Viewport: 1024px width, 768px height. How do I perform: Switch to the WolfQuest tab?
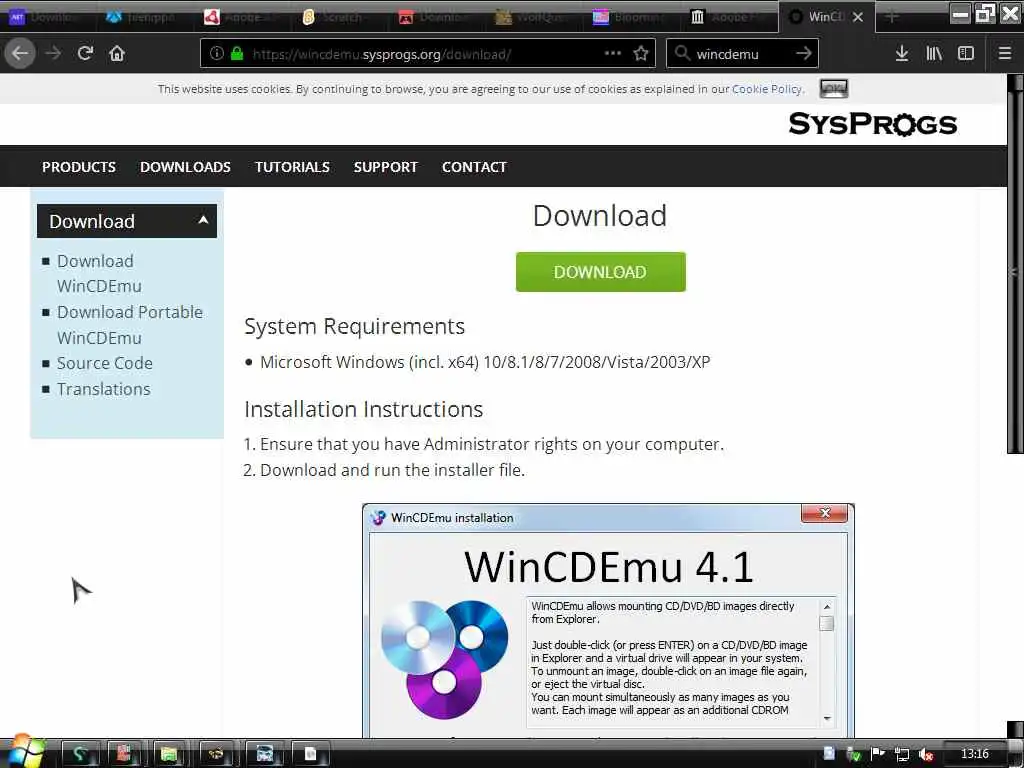pyautogui.click(x=534, y=17)
